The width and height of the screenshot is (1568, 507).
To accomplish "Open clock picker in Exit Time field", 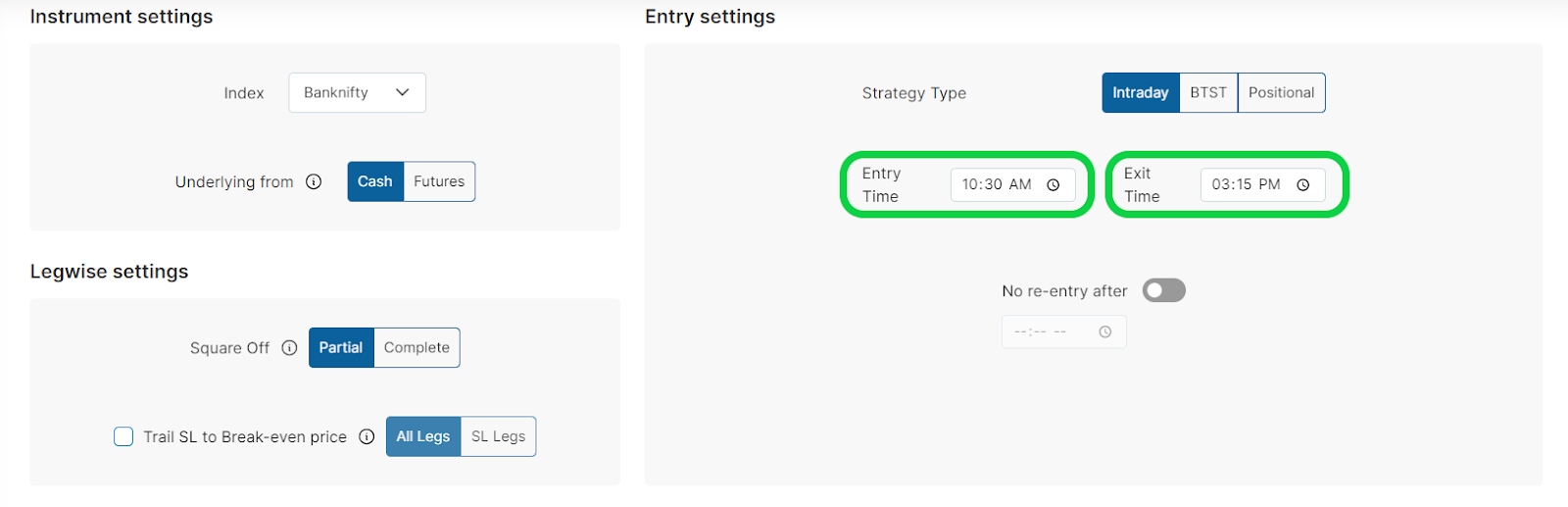I will click(x=1303, y=184).
